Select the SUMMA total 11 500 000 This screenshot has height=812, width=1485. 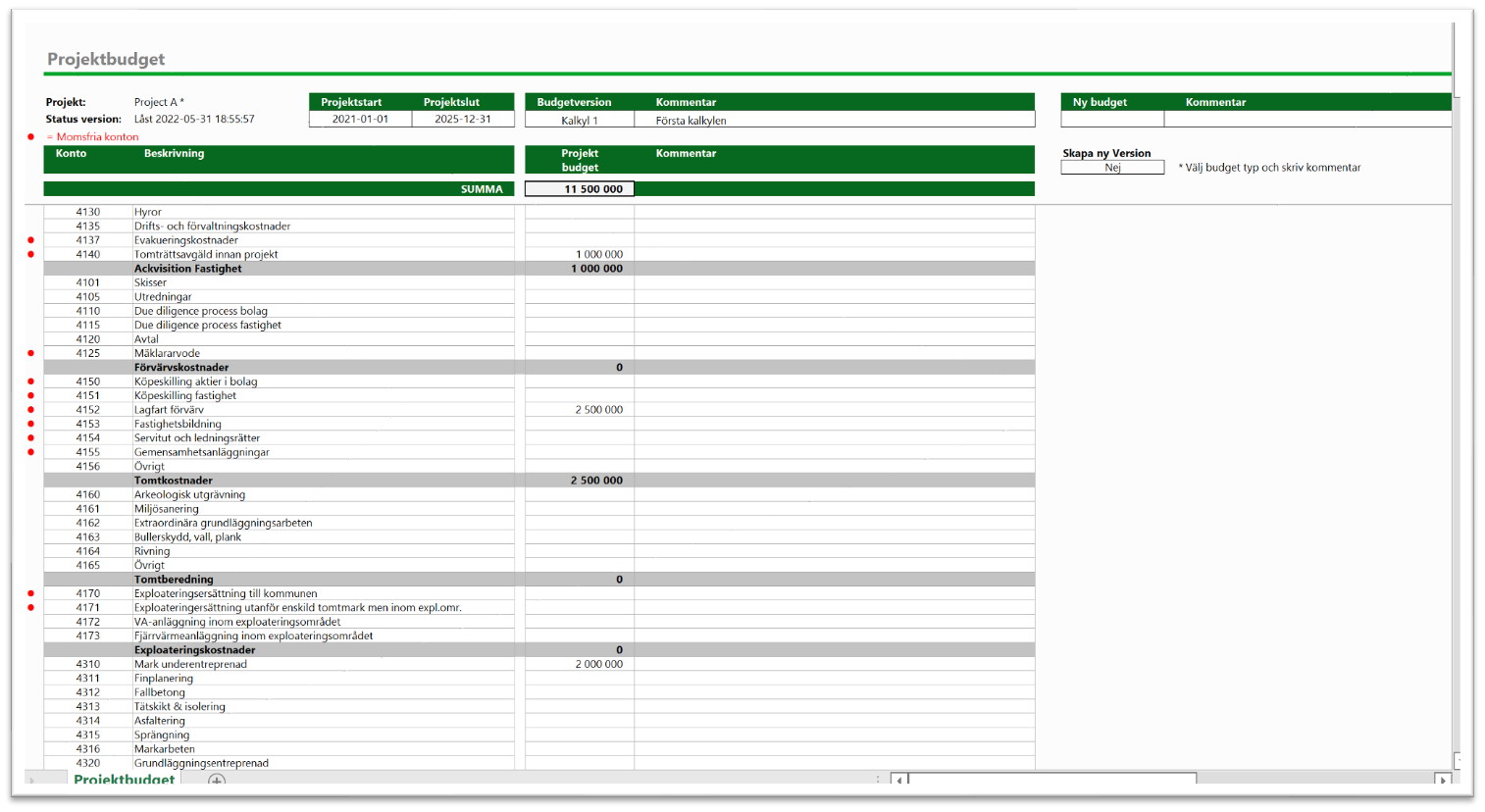[580, 189]
